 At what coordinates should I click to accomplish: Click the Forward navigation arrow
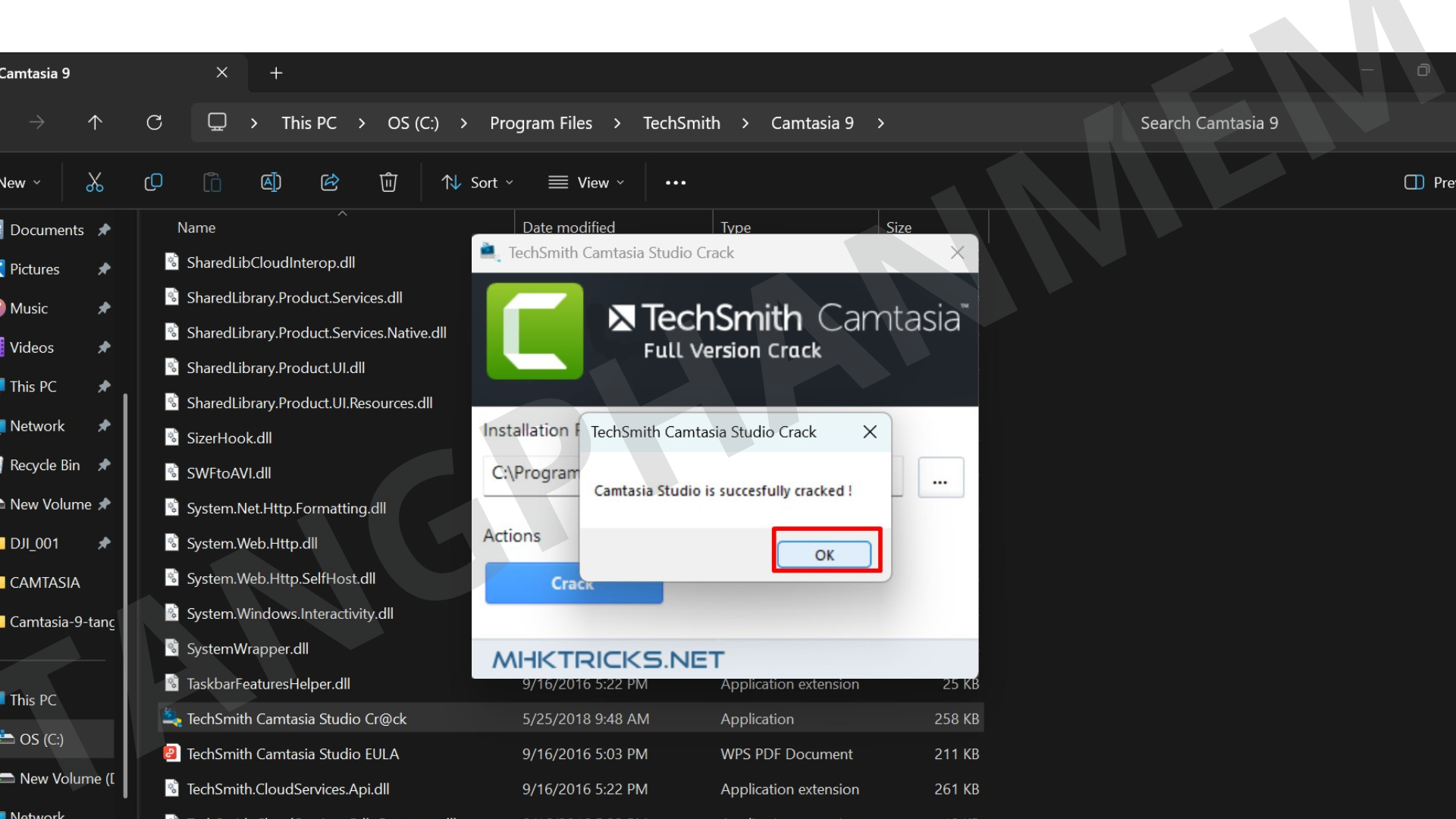(x=36, y=122)
